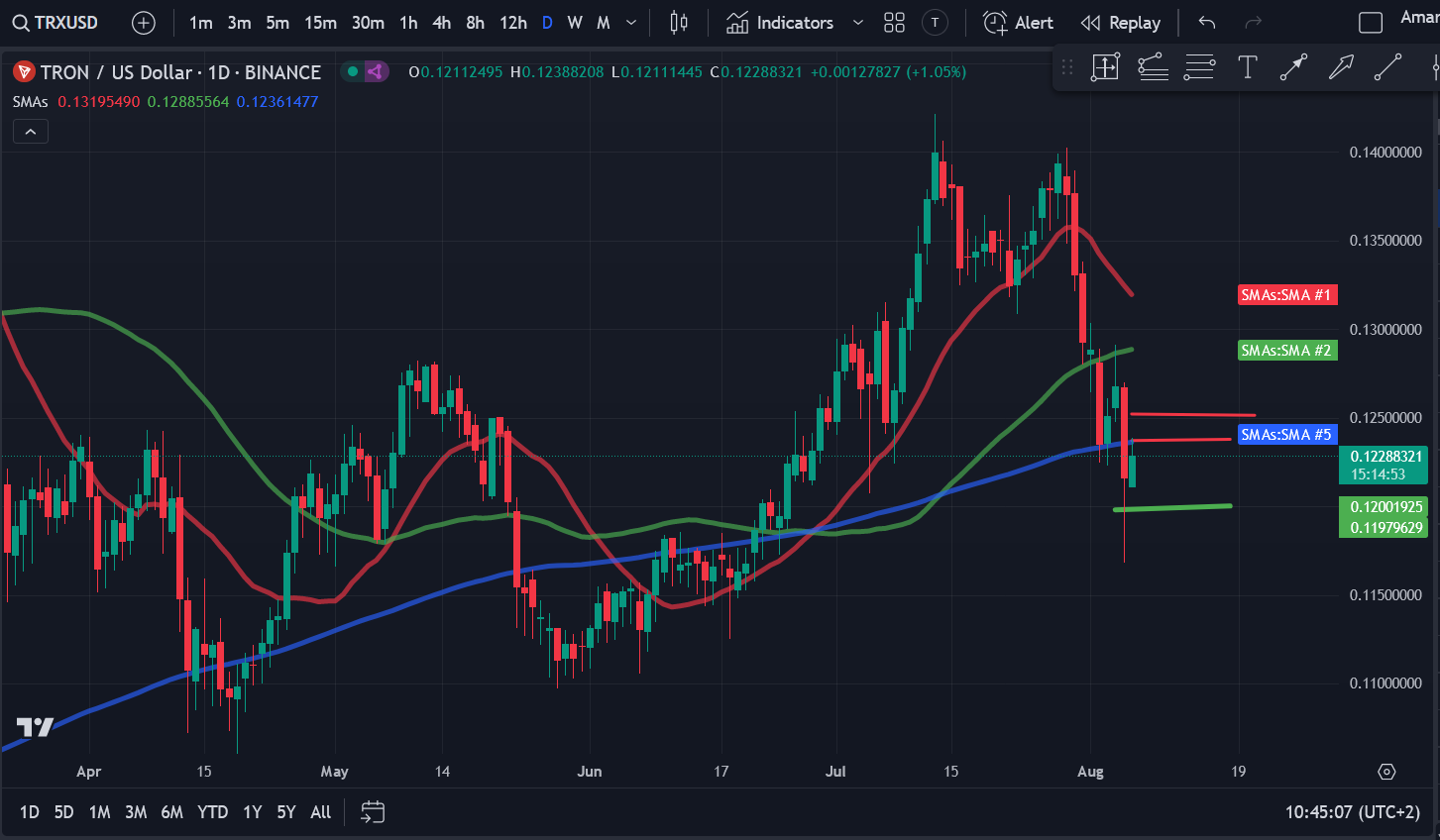Click the TradingView logo on the chart

pos(35,728)
